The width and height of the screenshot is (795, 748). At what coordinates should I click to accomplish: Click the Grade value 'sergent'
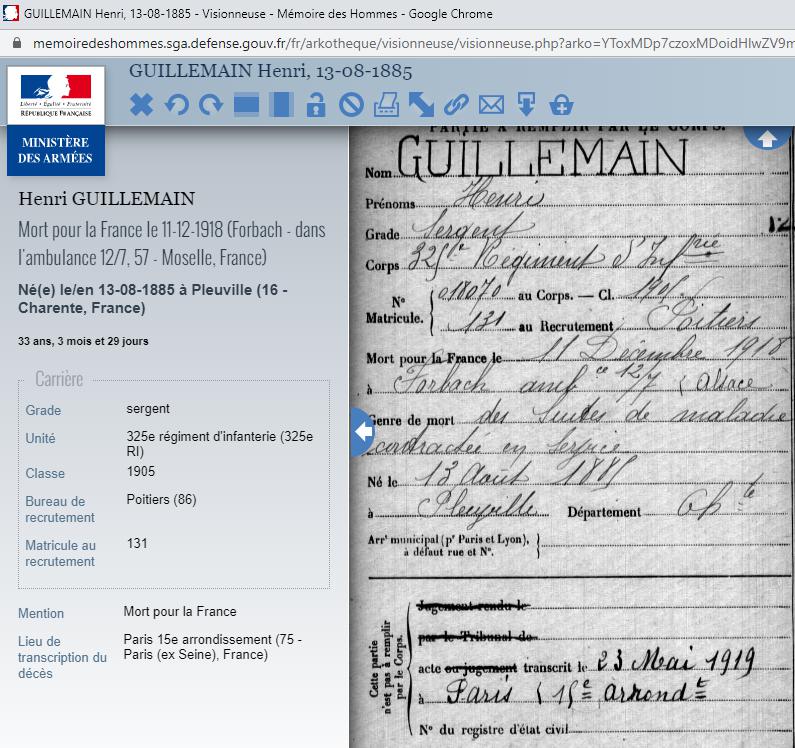148,409
